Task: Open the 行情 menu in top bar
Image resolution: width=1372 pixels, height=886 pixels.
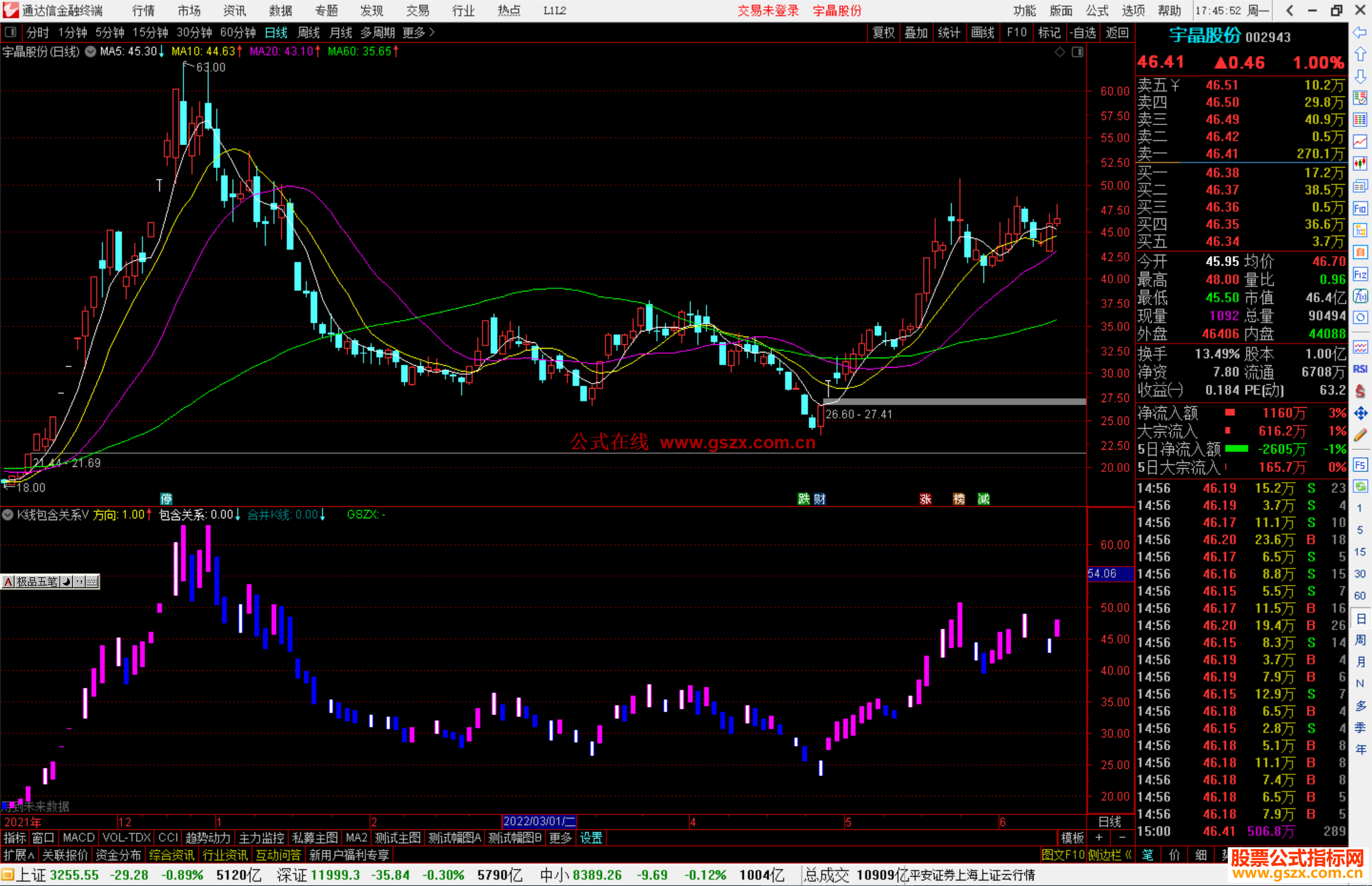Action: pyautogui.click(x=144, y=11)
